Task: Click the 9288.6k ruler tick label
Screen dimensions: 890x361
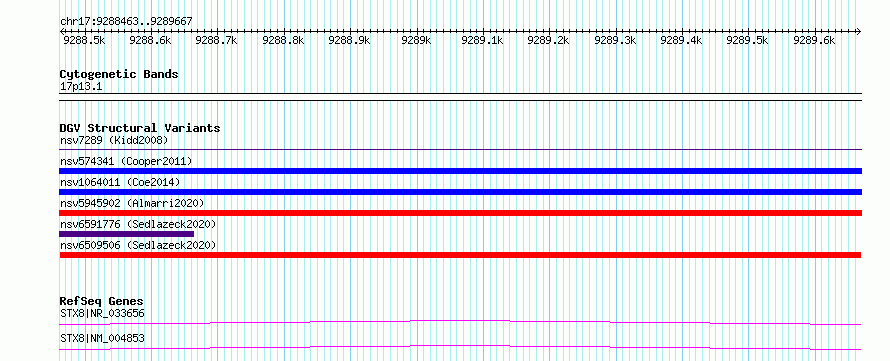Action: coord(150,40)
